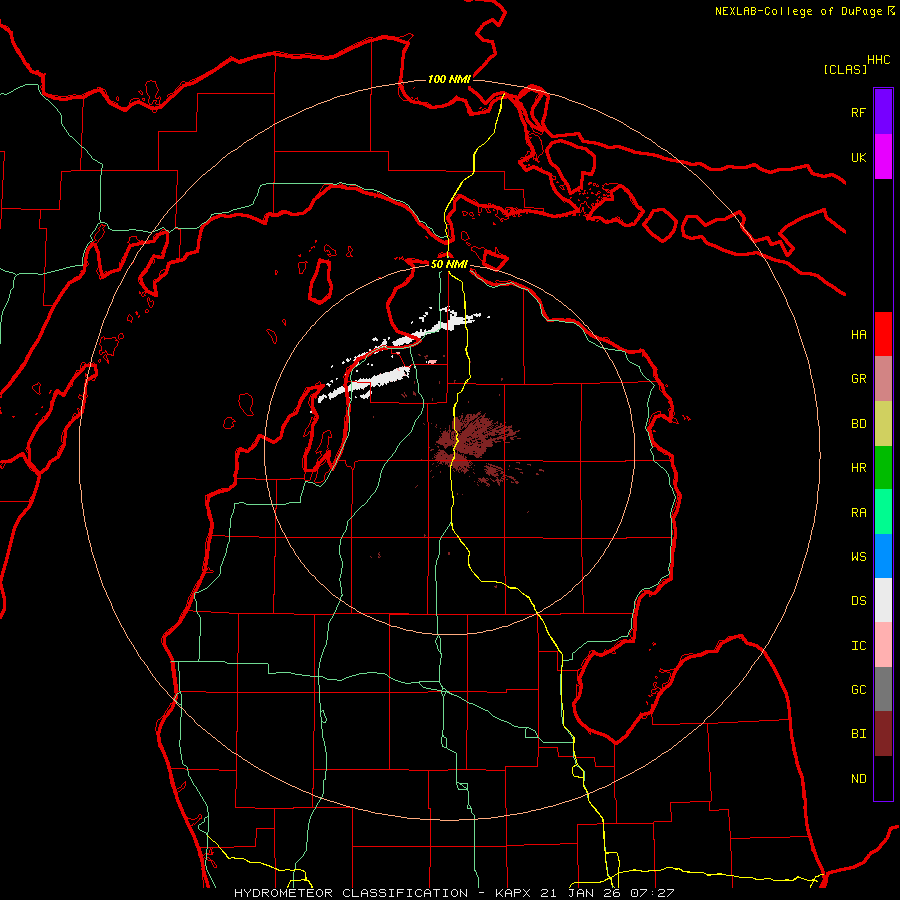The height and width of the screenshot is (900, 900).
Task: Click the "BD" legend label text
Action: (x=859, y=424)
